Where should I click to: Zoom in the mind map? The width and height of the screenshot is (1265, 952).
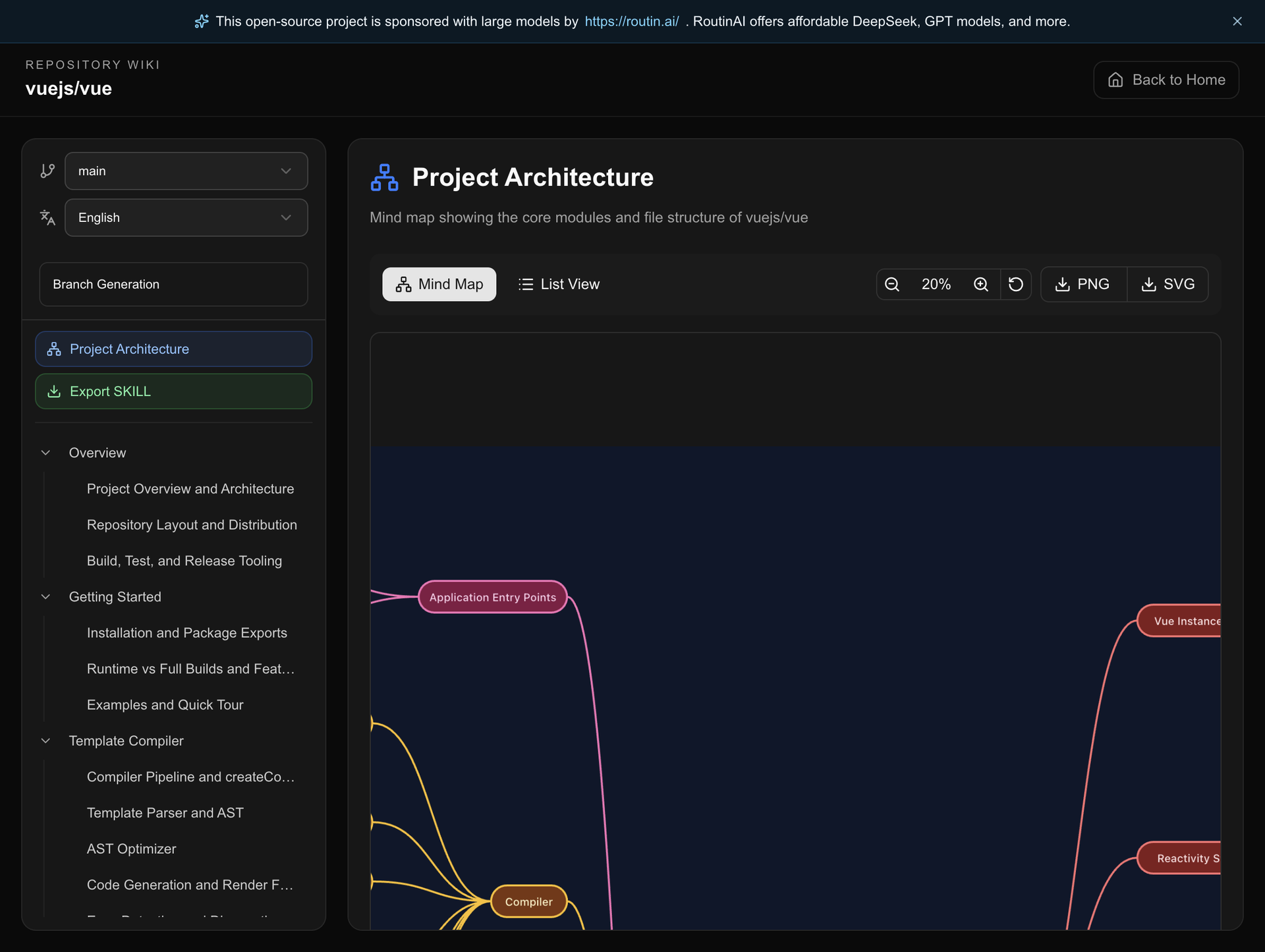tap(981, 284)
